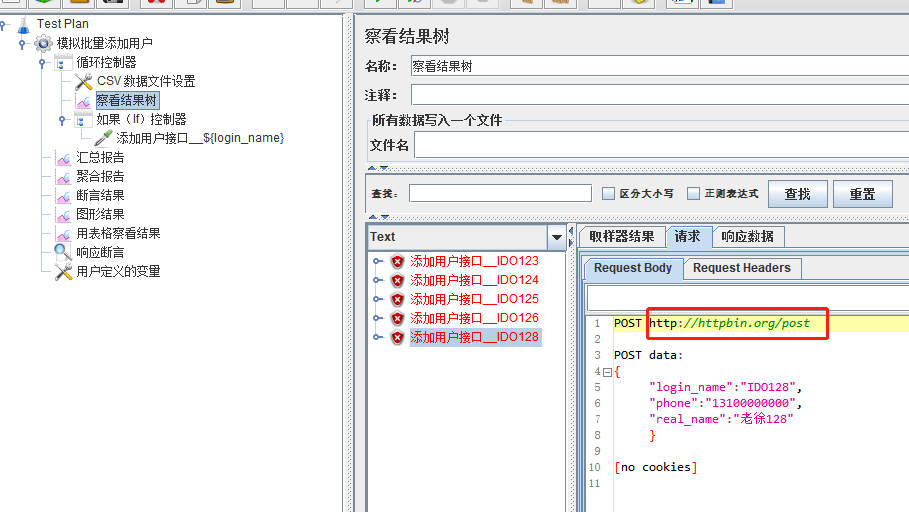Click into the 注释 comment field
Viewport: 909px width, 512px height.
(660, 95)
